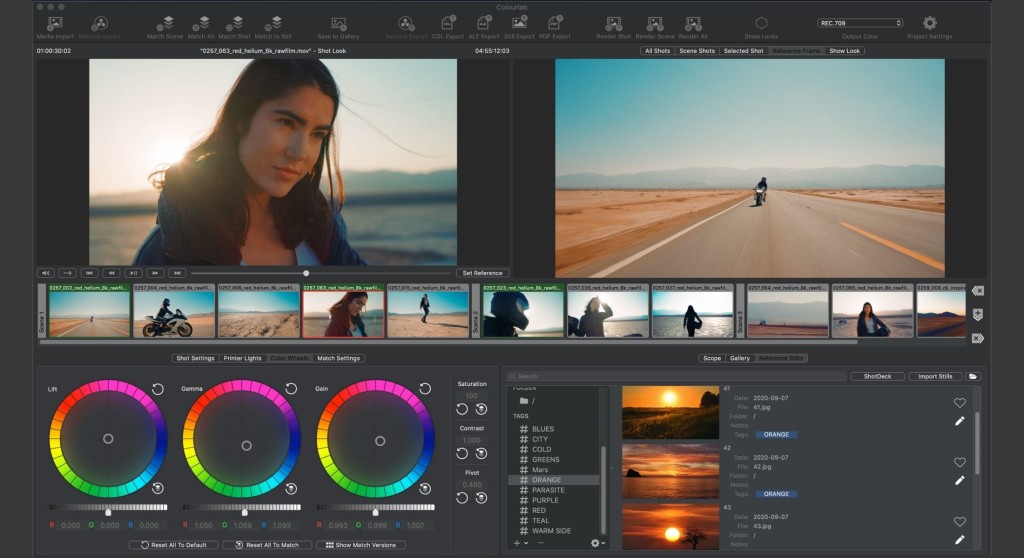The image size is (1024, 558).
Task: Switch to the Printer Lights tab
Action: point(243,358)
